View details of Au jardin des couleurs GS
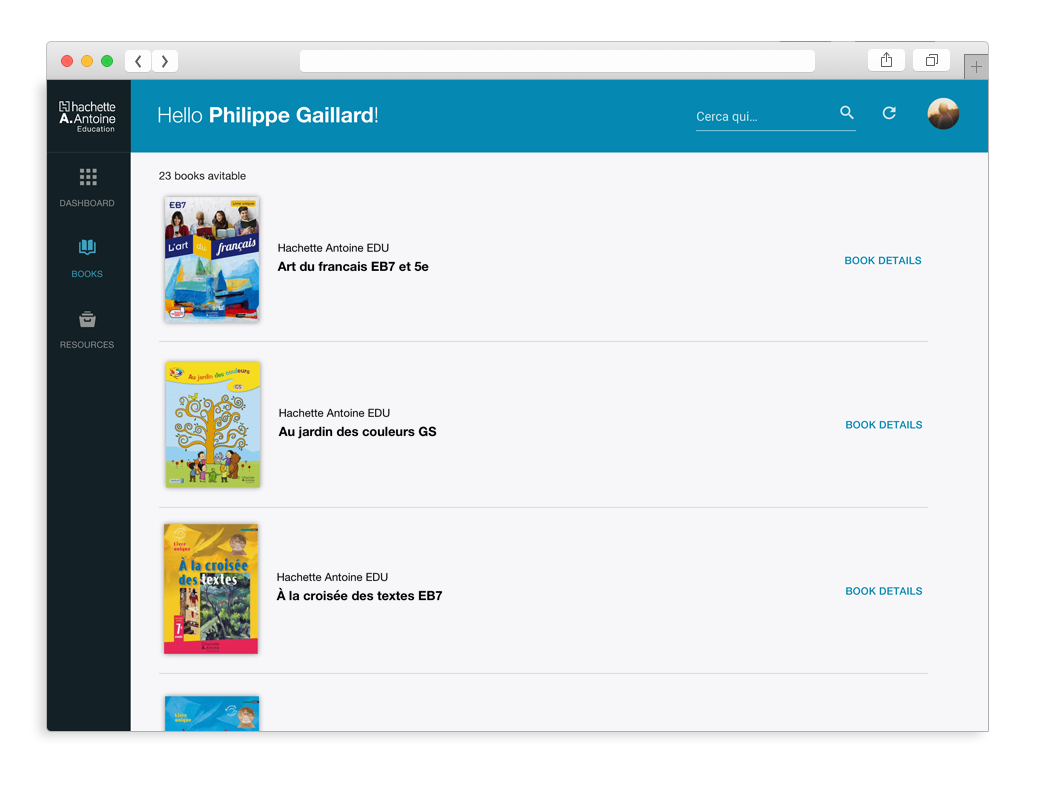 883,424
